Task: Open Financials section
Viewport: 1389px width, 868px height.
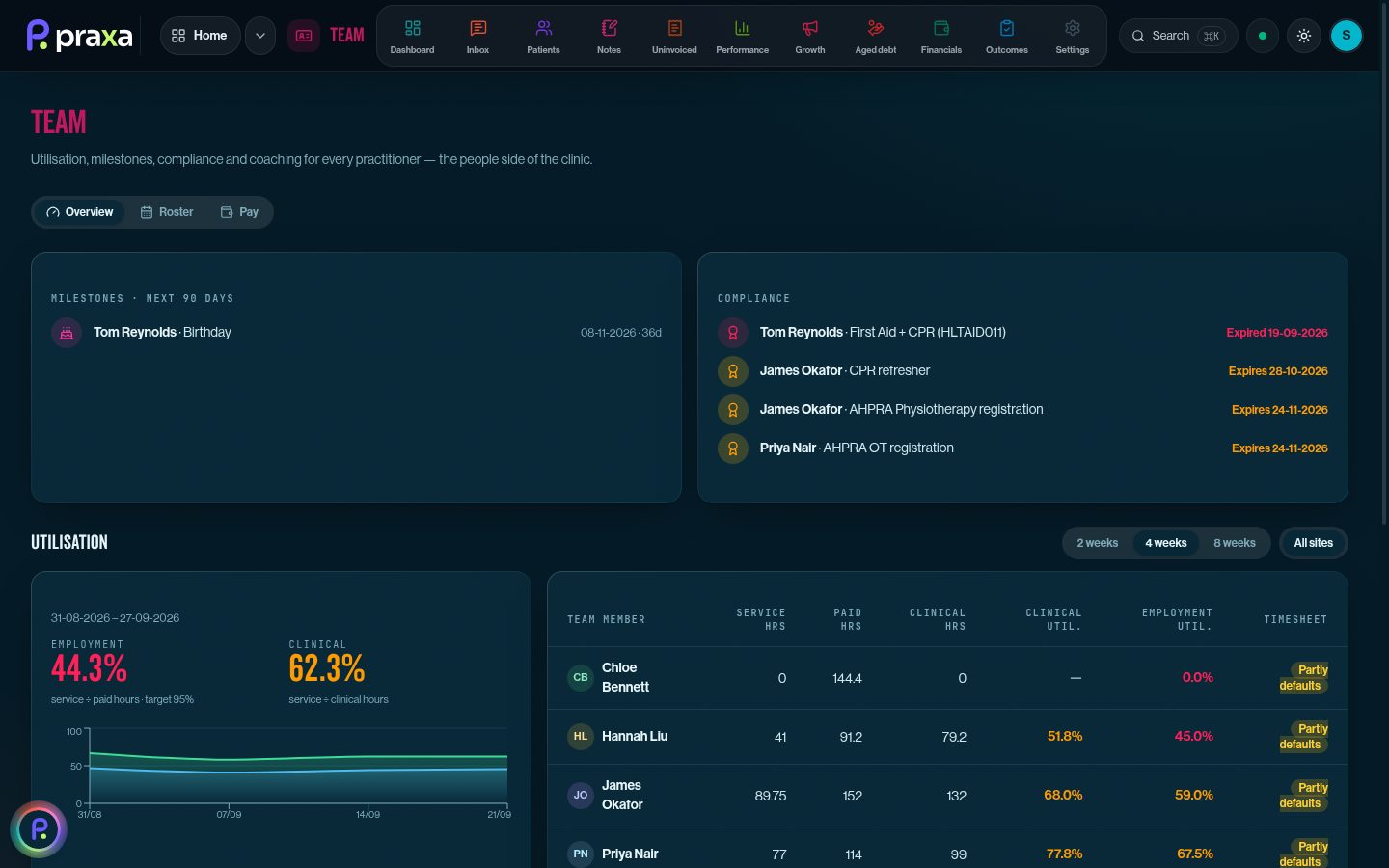Action: (x=940, y=36)
